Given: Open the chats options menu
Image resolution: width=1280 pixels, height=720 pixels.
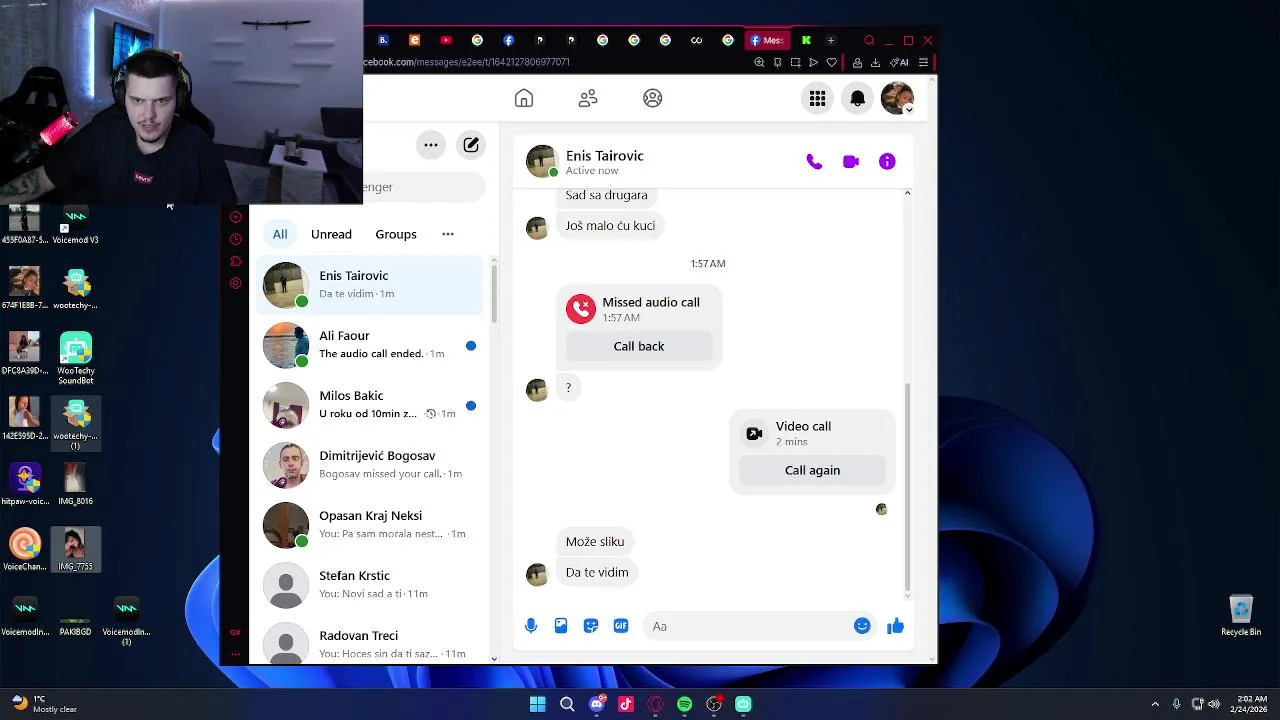Looking at the screenshot, I should tap(431, 145).
